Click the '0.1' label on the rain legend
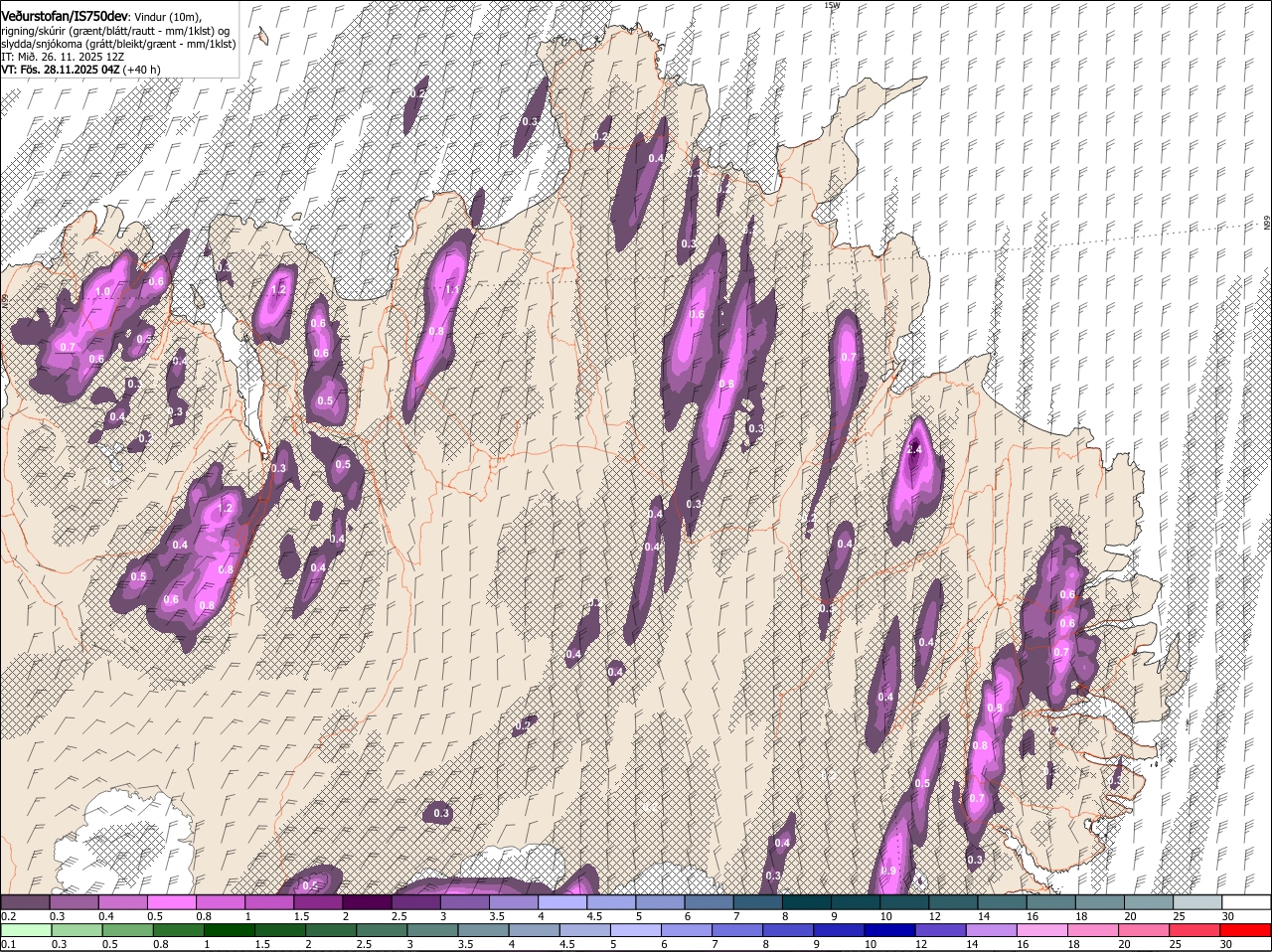This screenshot has width=1272, height=952. tap(8, 944)
